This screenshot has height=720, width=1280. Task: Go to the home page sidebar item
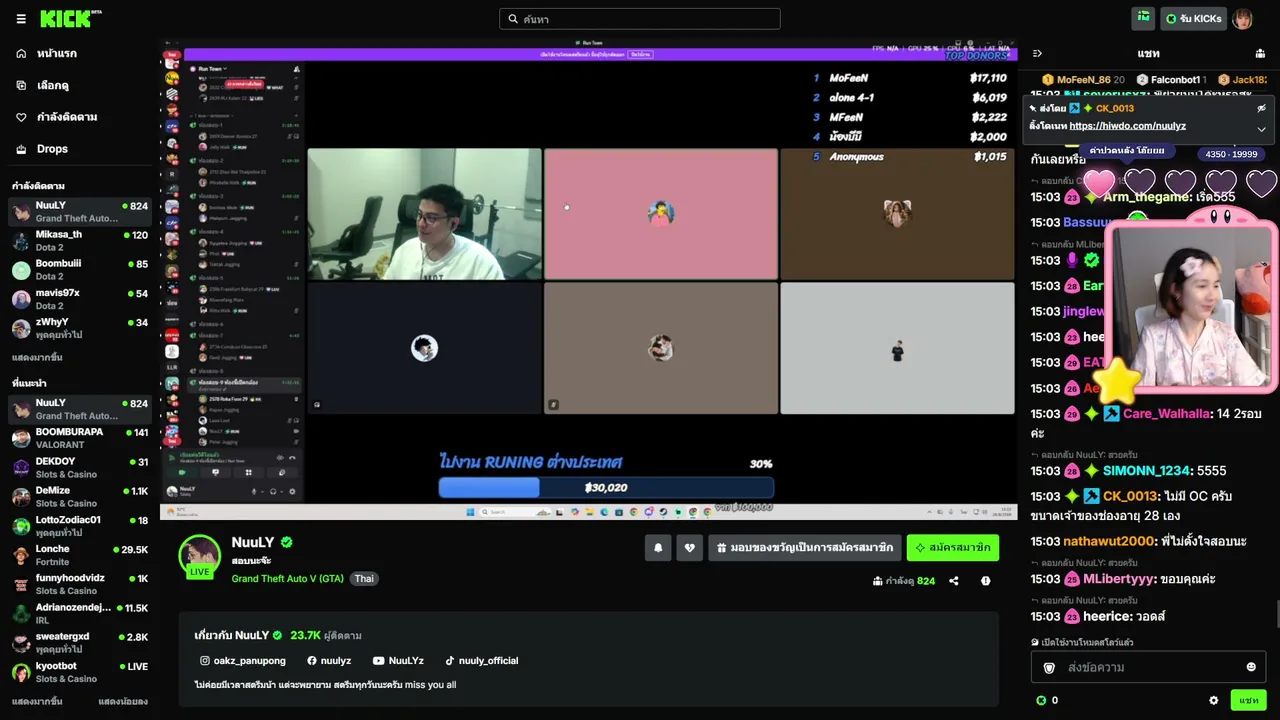[80, 54]
